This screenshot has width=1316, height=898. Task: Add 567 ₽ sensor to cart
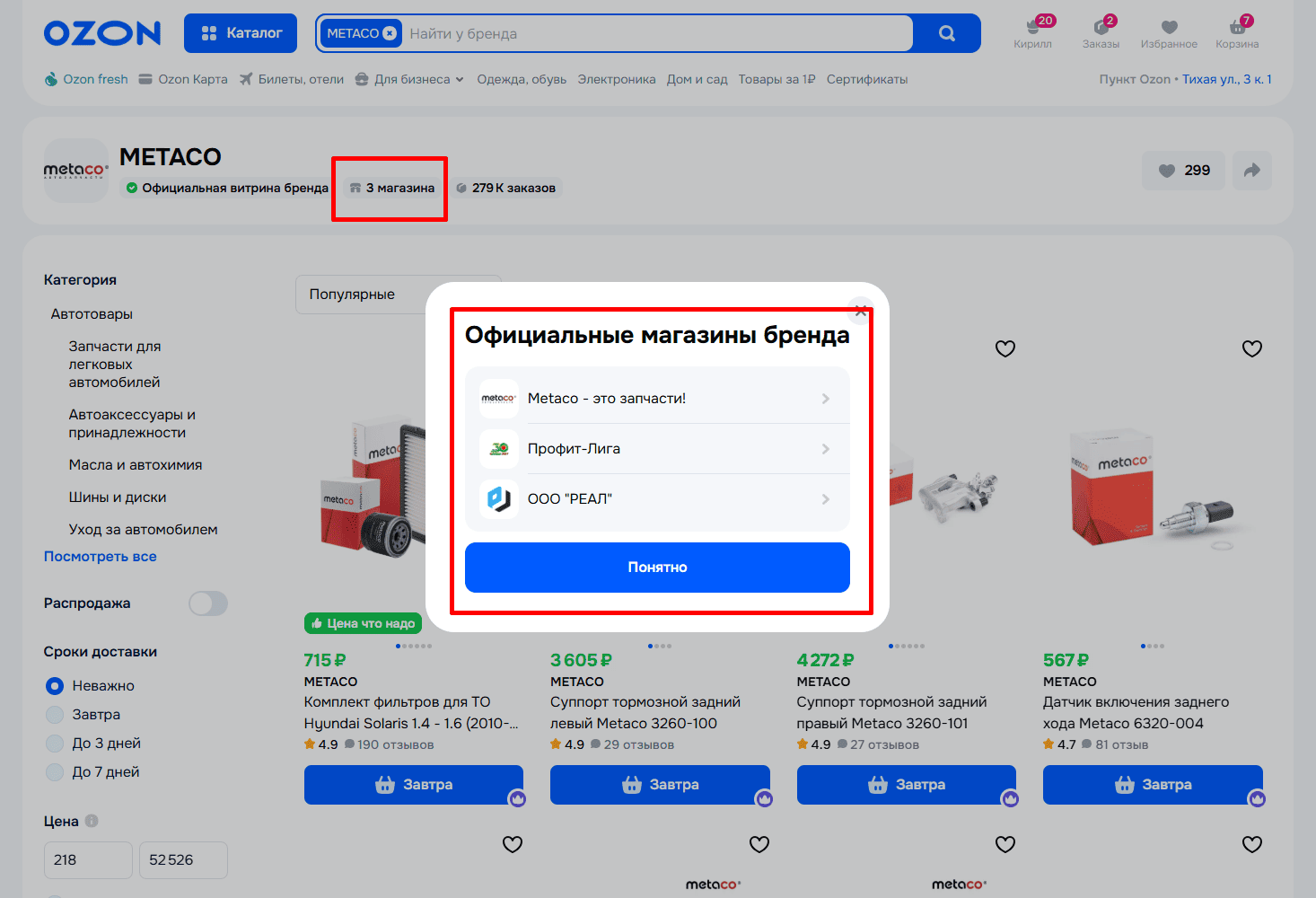click(1153, 785)
